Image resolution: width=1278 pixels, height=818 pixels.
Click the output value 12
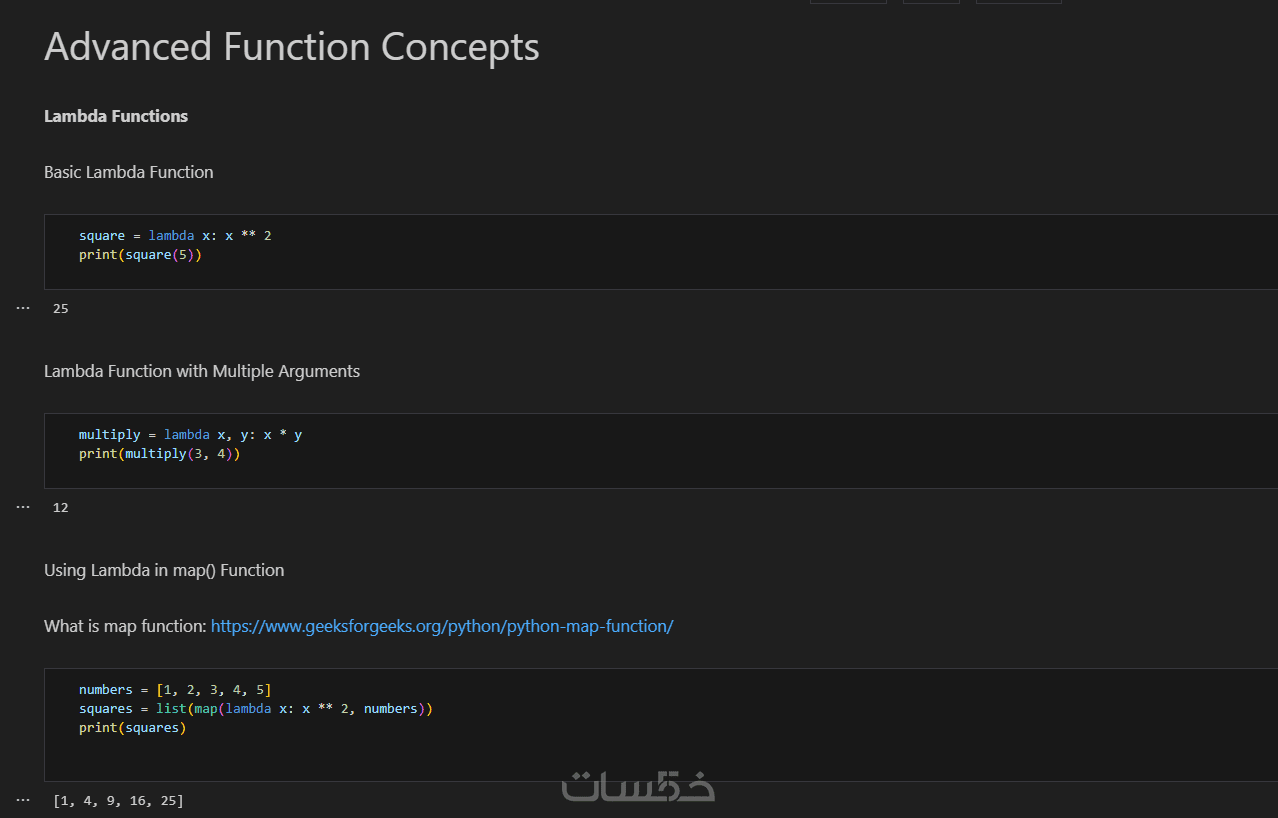coord(61,507)
